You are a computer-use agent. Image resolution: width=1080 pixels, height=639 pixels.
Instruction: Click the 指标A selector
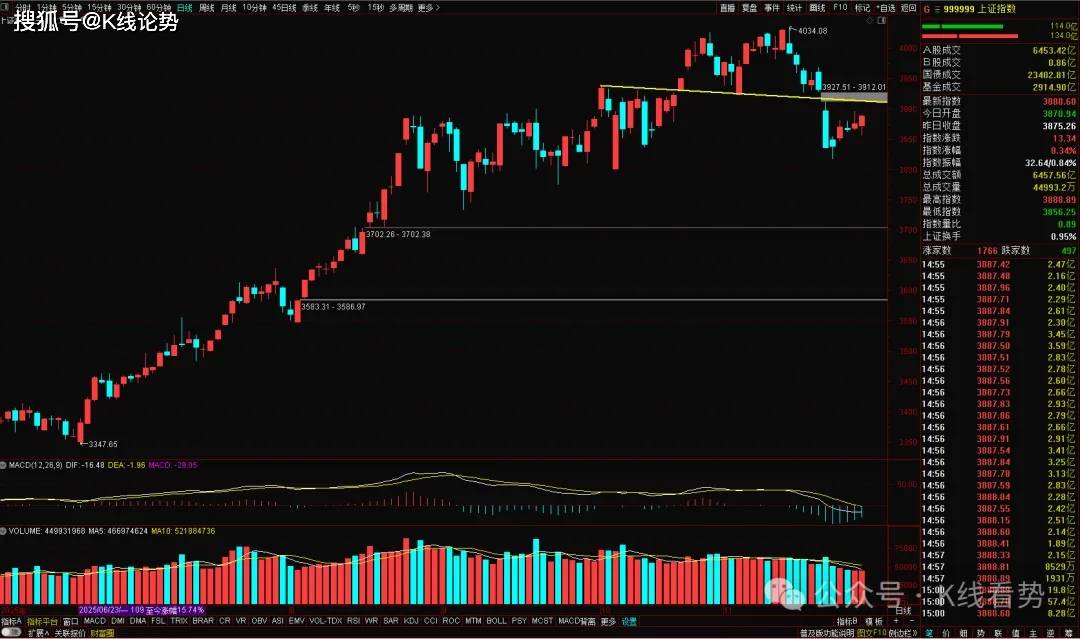[11, 621]
